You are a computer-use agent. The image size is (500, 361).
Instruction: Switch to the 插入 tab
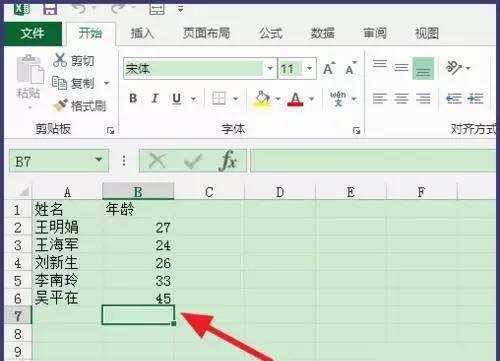pos(142,33)
